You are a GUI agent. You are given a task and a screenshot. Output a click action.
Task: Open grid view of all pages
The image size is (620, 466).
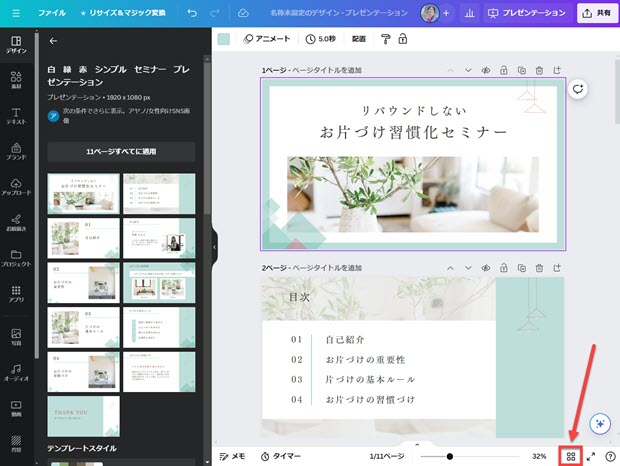571,456
